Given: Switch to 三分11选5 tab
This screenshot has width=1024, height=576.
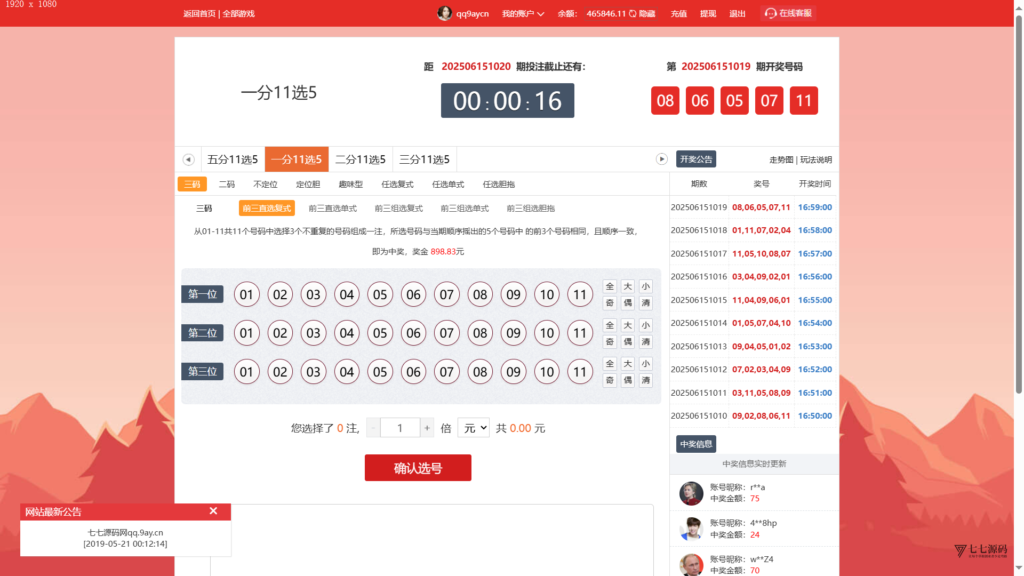Looking at the screenshot, I should click(424, 159).
